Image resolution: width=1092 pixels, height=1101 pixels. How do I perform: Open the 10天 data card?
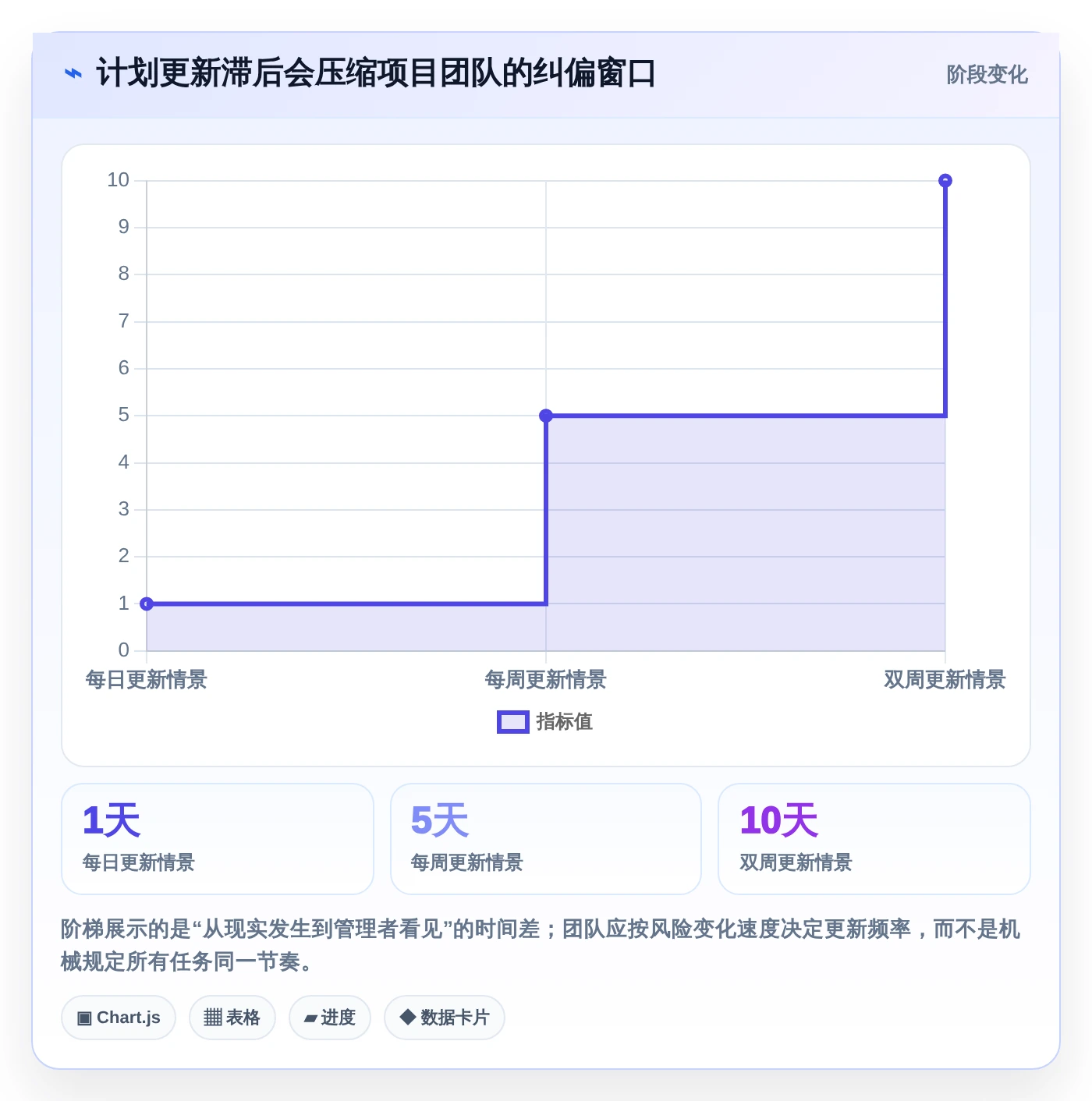tap(874, 839)
